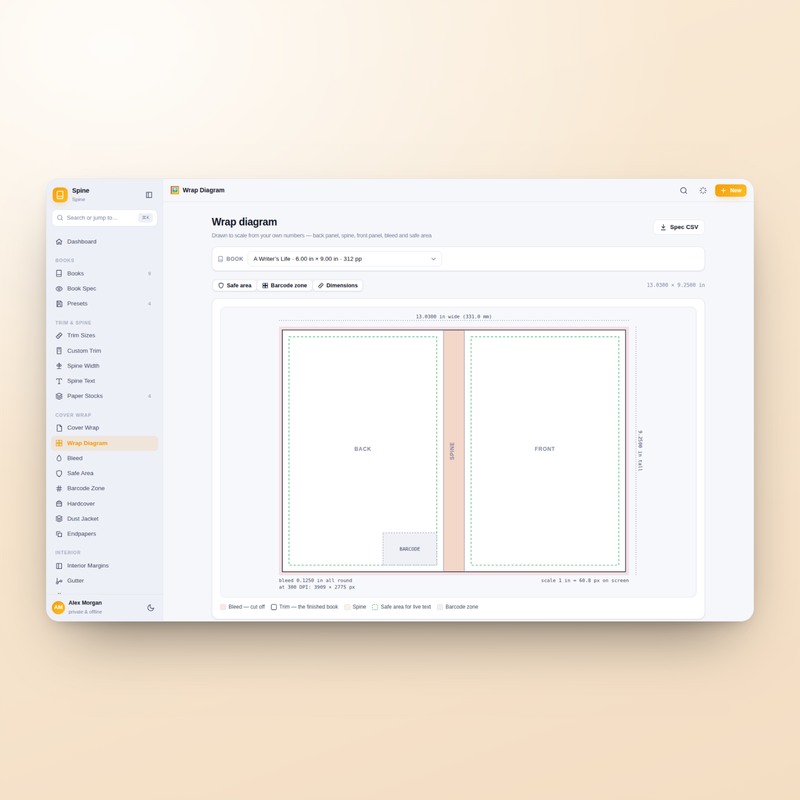Collapse the sidebar panel icon
Screen dimensions: 800x800
coord(149,194)
